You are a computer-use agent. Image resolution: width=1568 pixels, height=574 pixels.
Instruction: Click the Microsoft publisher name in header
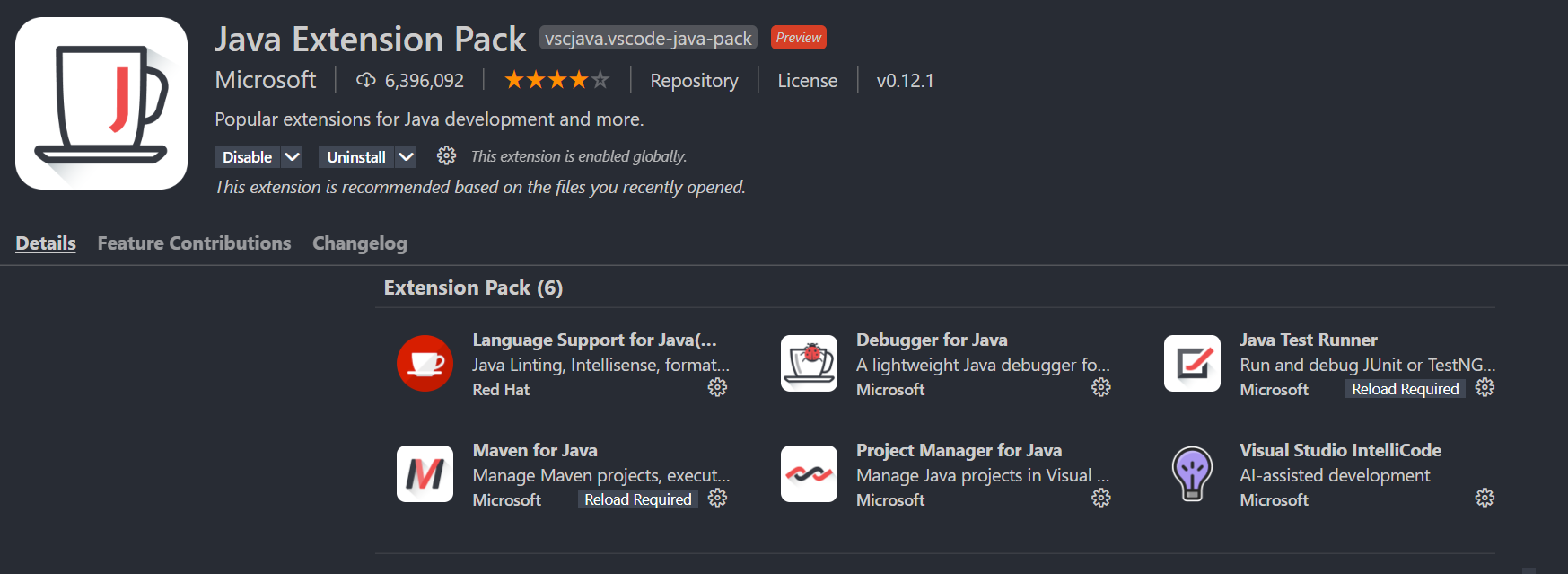266,80
